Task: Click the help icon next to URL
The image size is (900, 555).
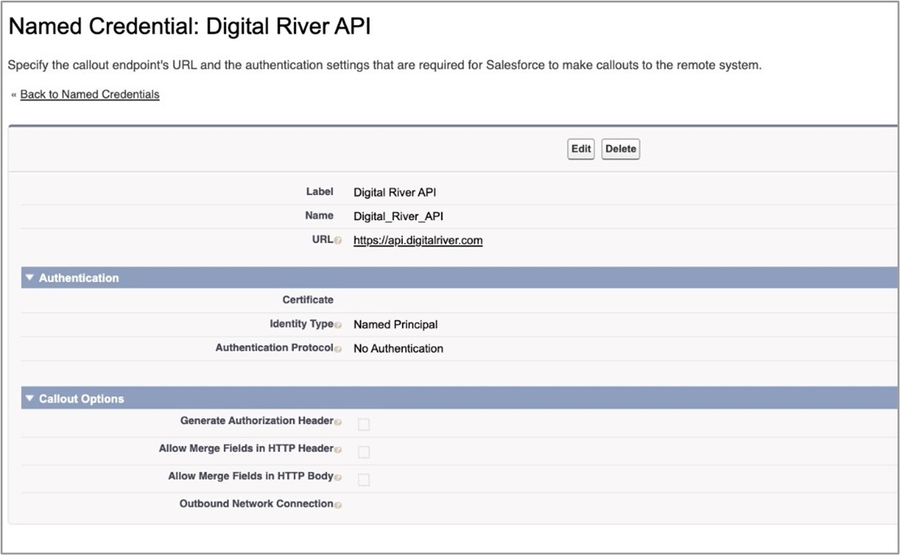Action: coord(338,241)
